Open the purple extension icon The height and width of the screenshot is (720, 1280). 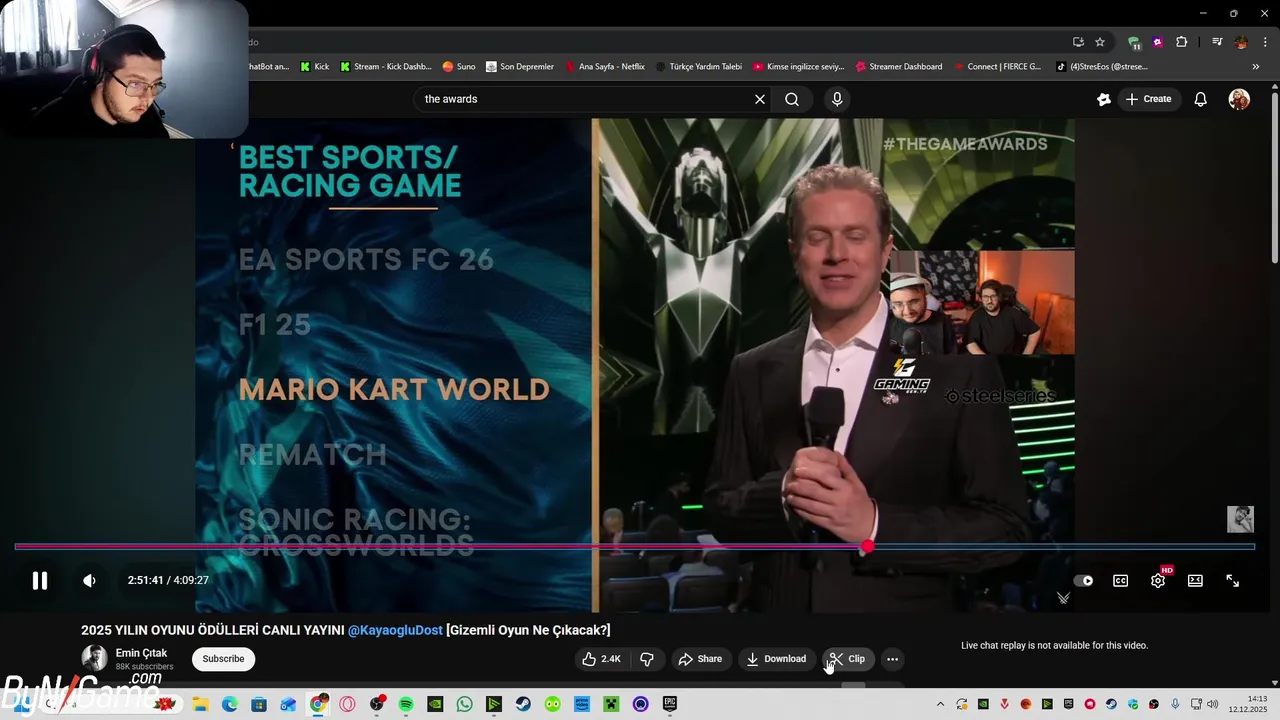click(1158, 42)
